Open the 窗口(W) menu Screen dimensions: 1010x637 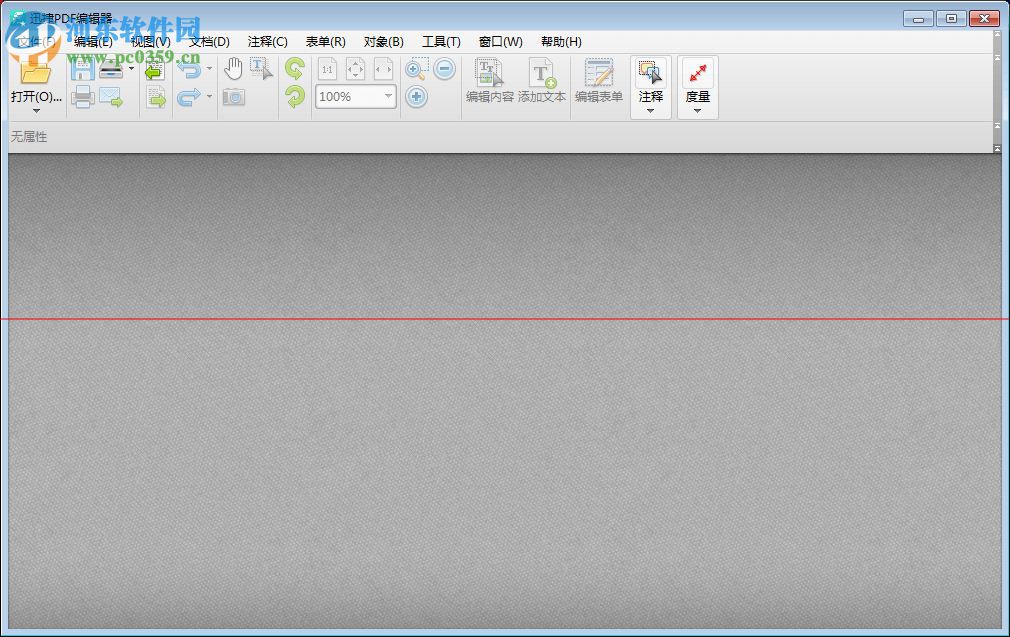coord(500,42)
